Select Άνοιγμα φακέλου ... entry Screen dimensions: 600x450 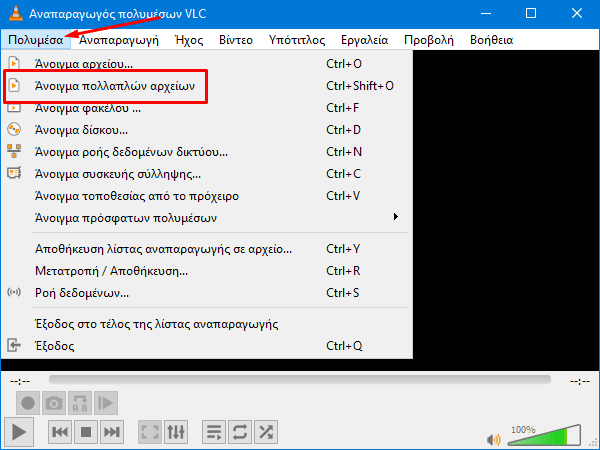point(207,108)
